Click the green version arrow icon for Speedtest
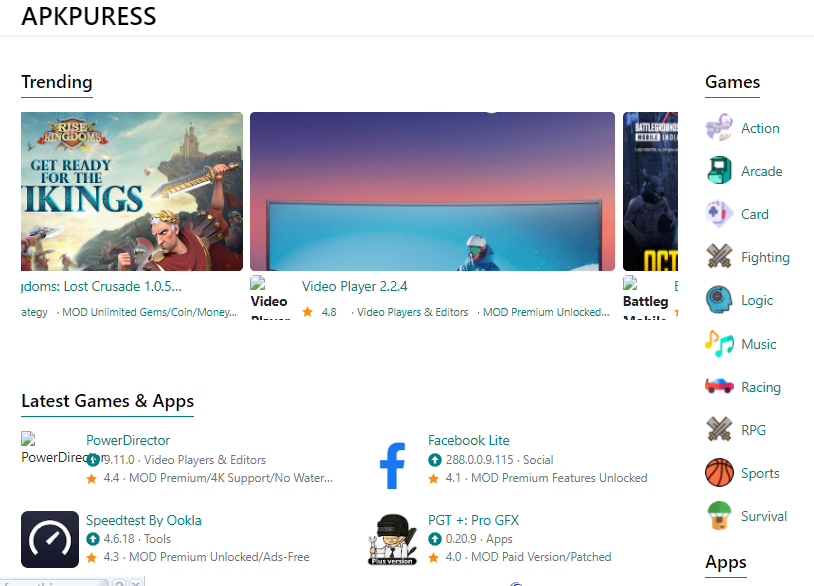The width and height of the screenshot is (814, 586). [x=92, y=539]
